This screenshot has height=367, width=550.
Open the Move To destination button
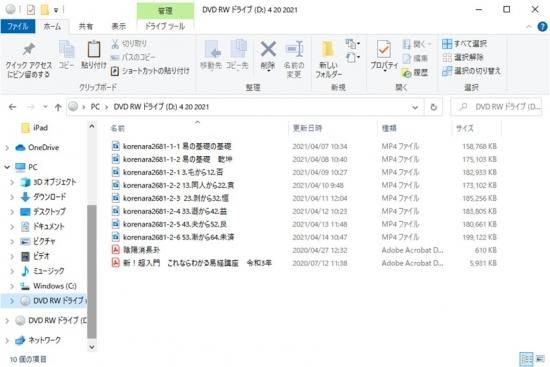212,54
